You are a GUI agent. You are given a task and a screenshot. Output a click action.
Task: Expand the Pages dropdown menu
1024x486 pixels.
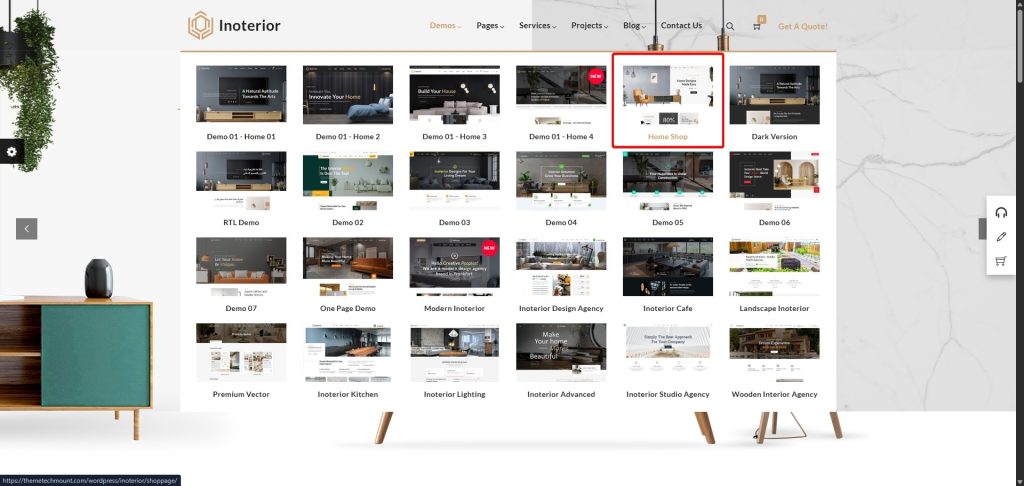point(490,26)
